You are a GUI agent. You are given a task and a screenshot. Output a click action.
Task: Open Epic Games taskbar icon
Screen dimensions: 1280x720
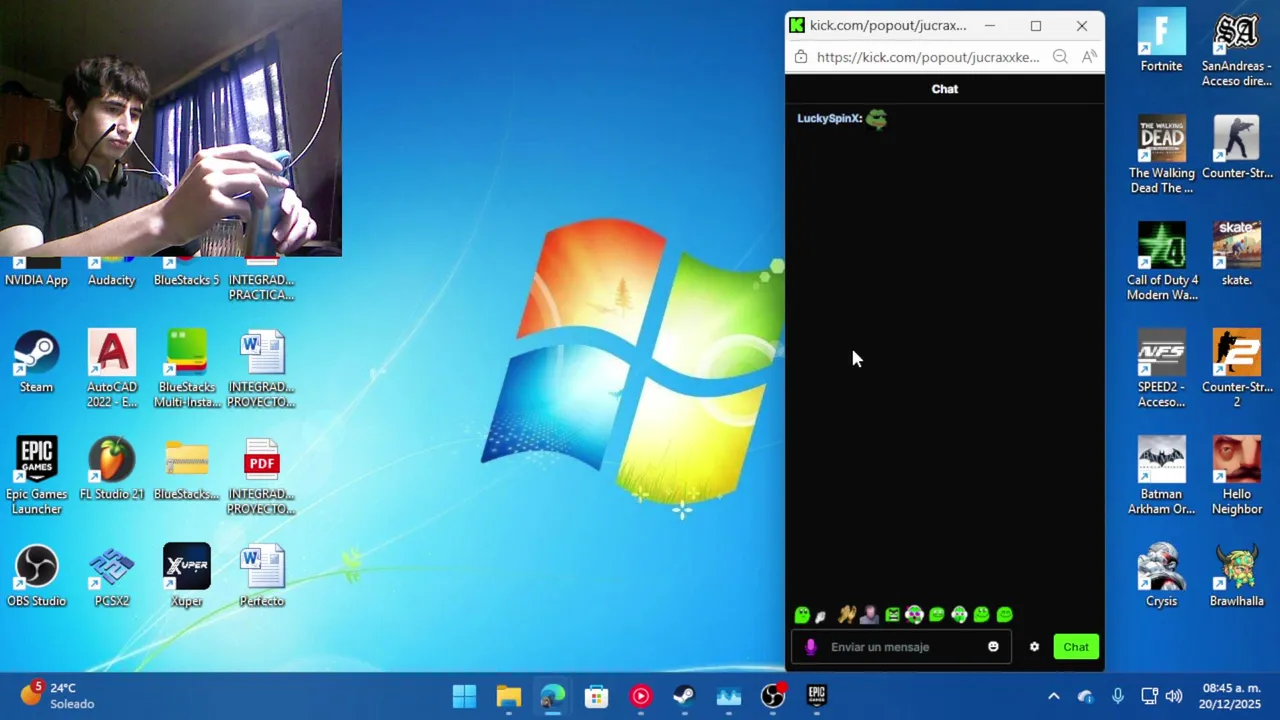(x=817, y=696)
